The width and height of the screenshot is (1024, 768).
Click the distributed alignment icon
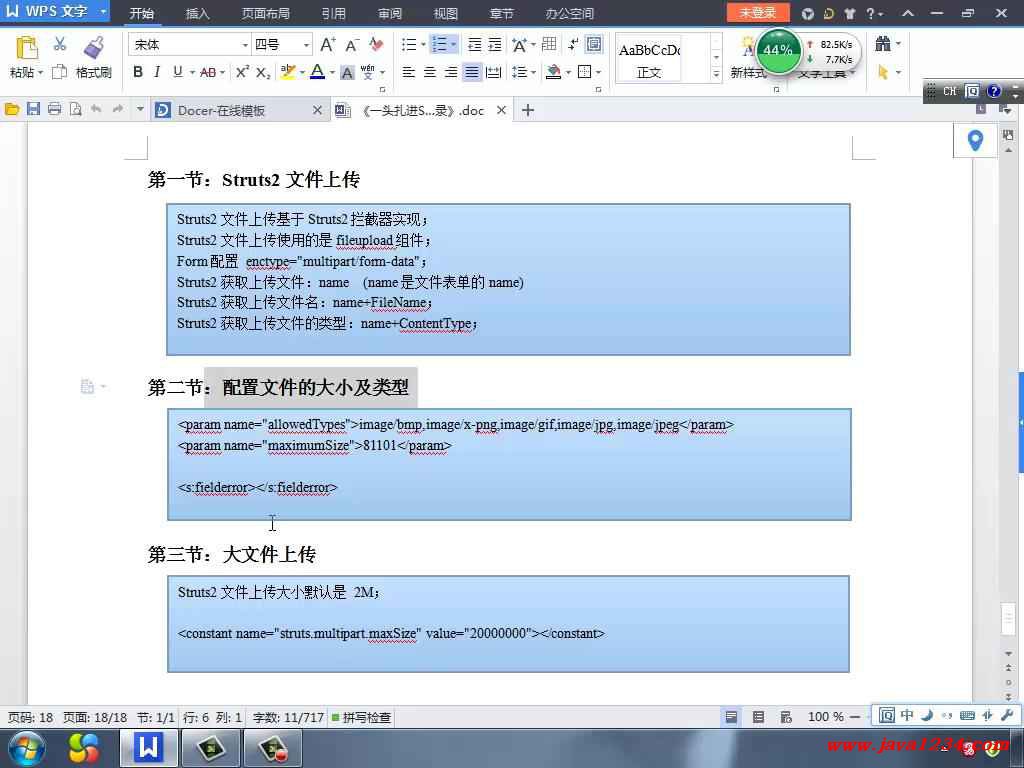(x=494, y=72)
